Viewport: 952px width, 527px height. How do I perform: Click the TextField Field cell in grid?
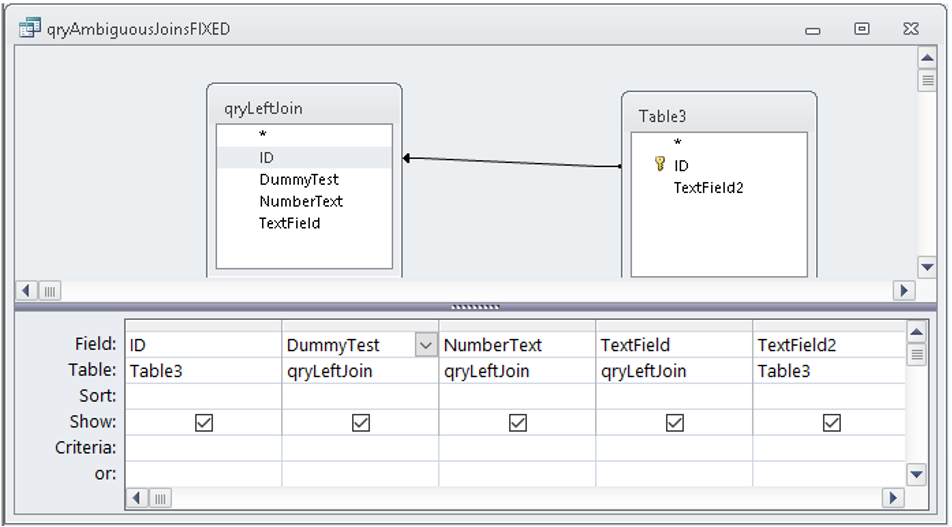click(674, 345)
